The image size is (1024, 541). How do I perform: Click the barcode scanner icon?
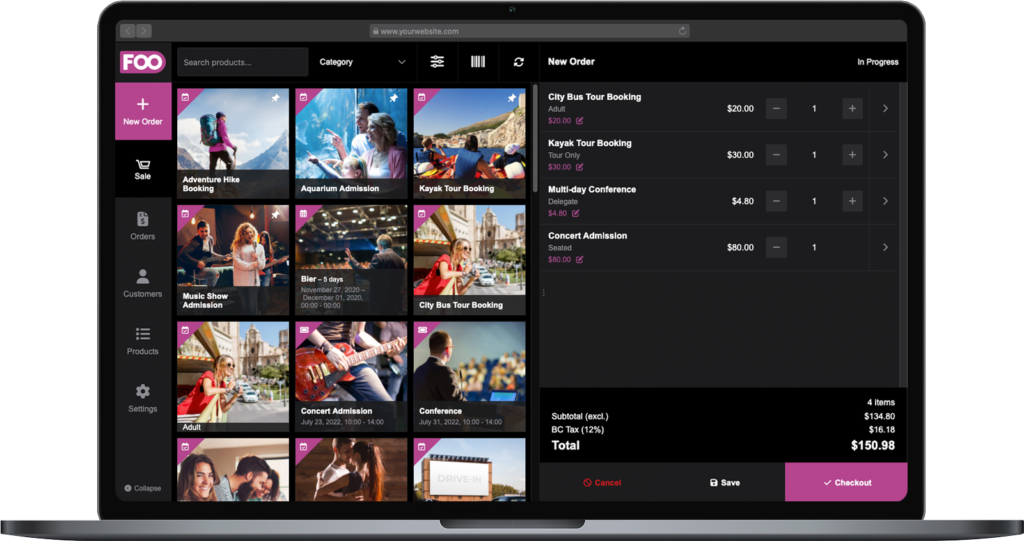click(478, 61)
